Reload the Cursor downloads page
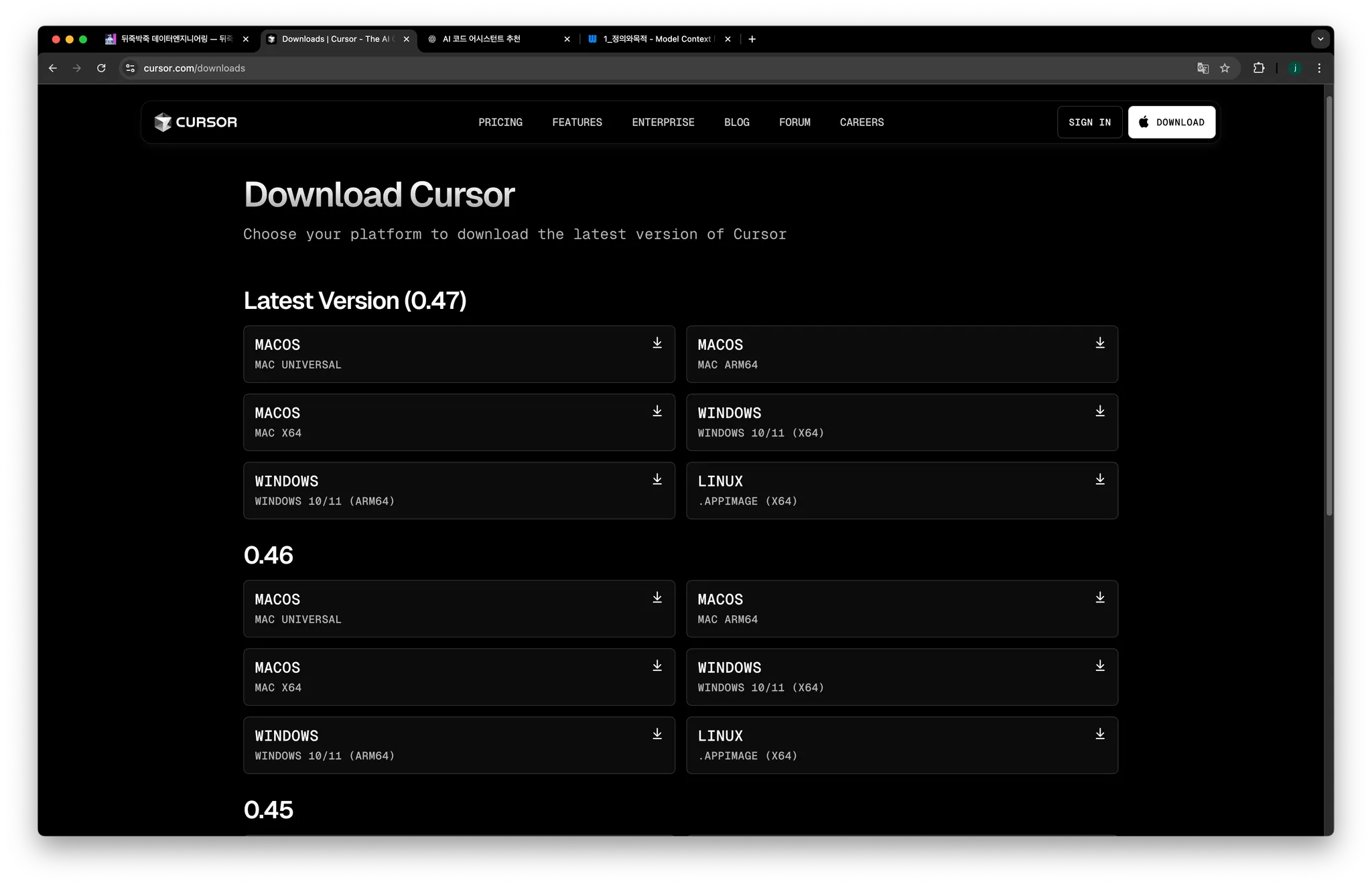This screenshot has width=1372, height=886. (x=101, y=68)
